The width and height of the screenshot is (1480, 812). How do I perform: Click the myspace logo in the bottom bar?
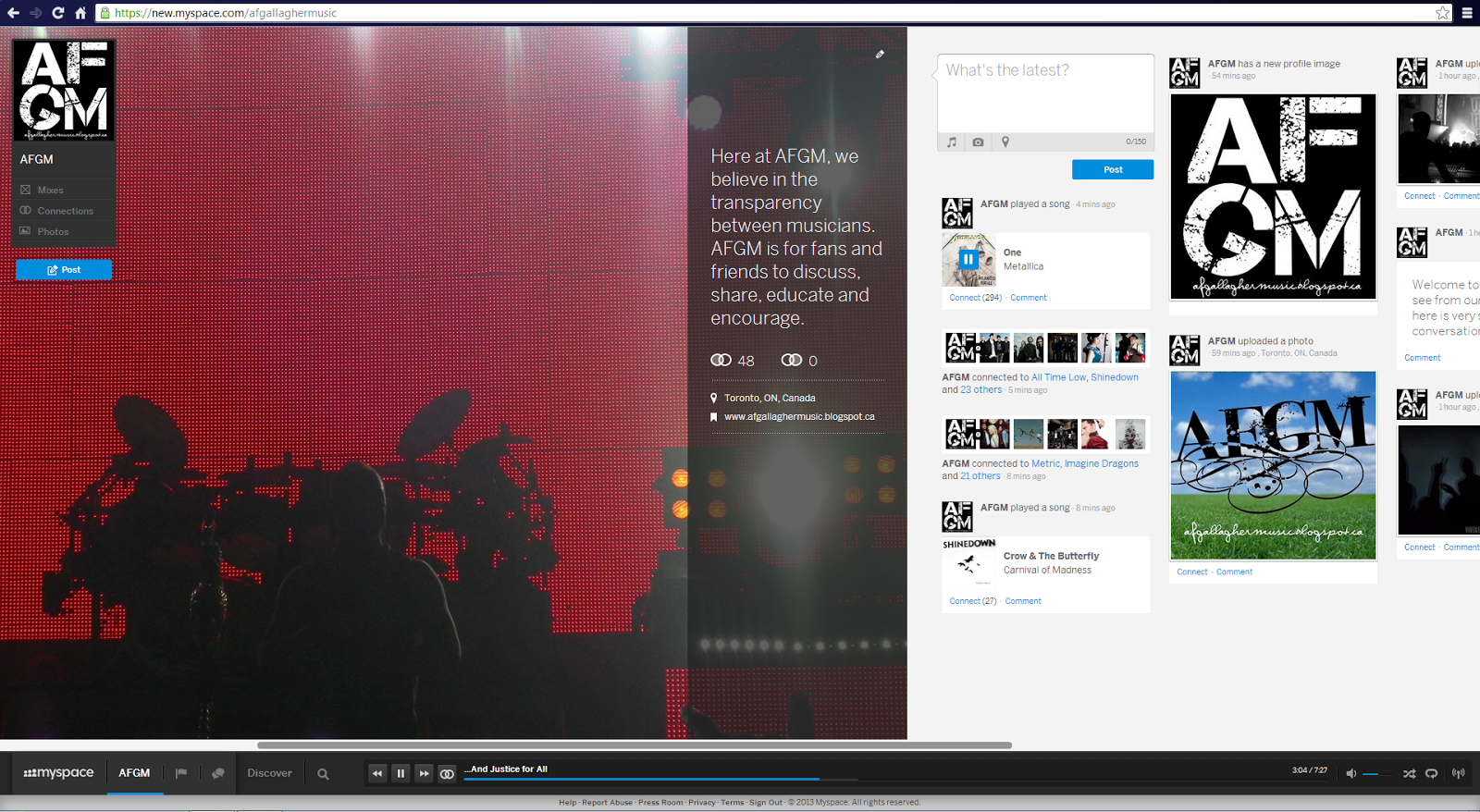pyautogui.click(x=58, y=773)
